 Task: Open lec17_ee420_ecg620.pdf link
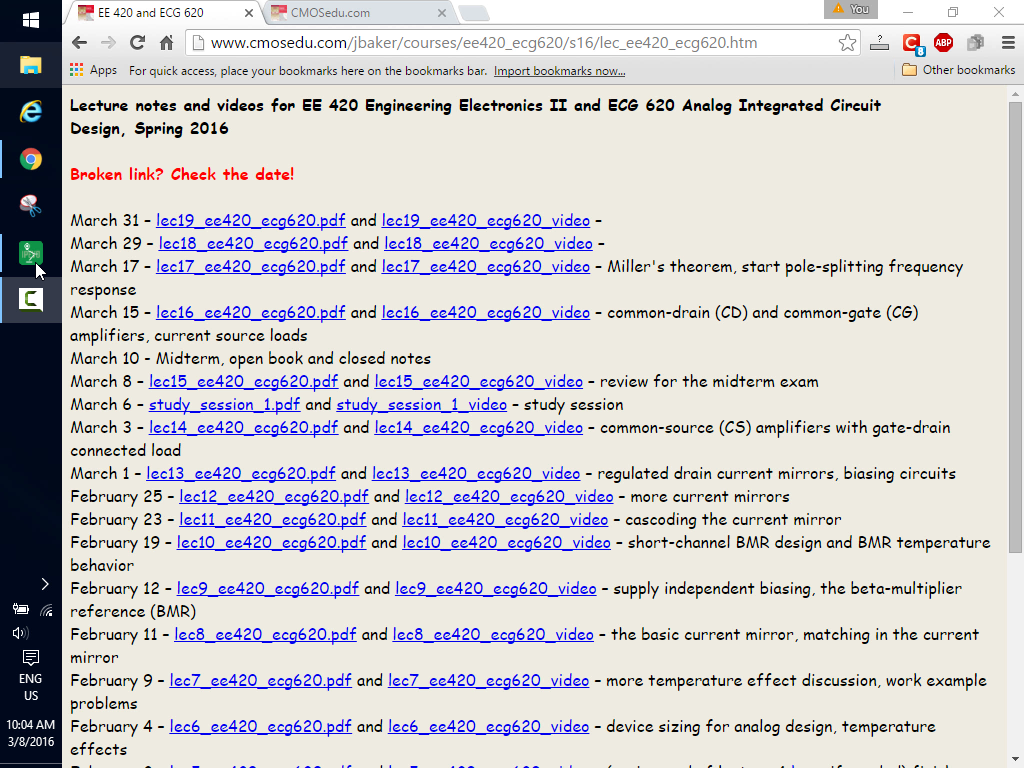click(x=251, y=266)
